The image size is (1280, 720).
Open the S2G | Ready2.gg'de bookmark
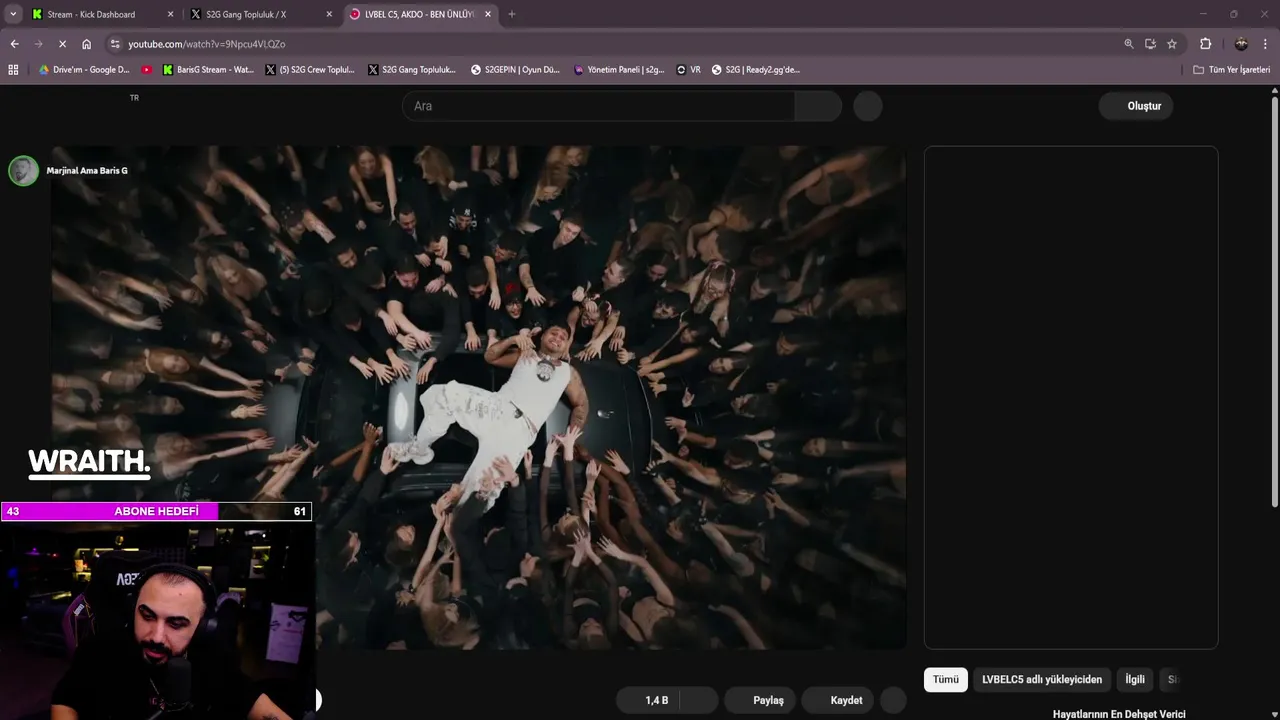756,70
